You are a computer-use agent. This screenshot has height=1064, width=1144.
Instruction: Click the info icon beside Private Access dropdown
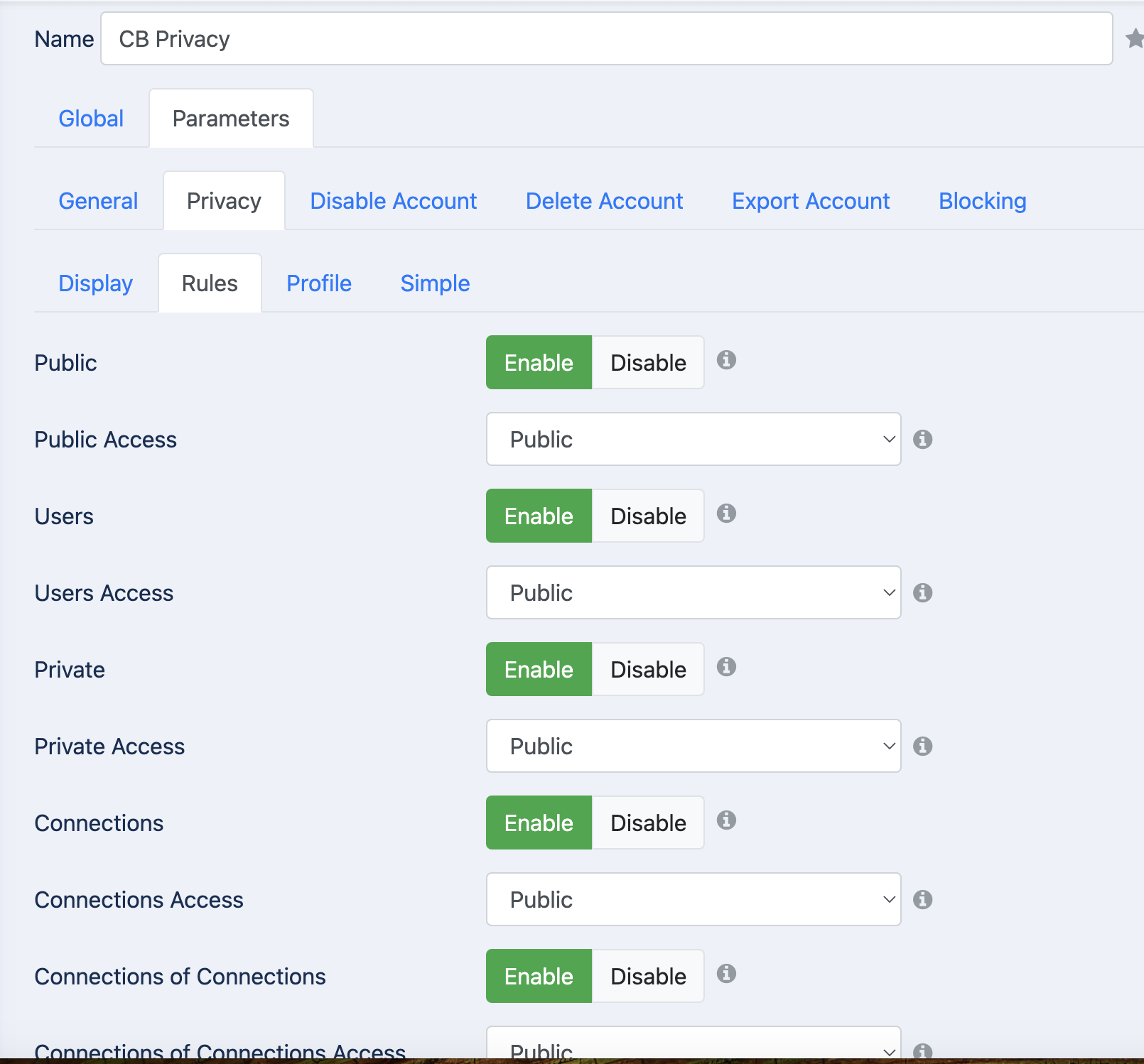point(923,747)
